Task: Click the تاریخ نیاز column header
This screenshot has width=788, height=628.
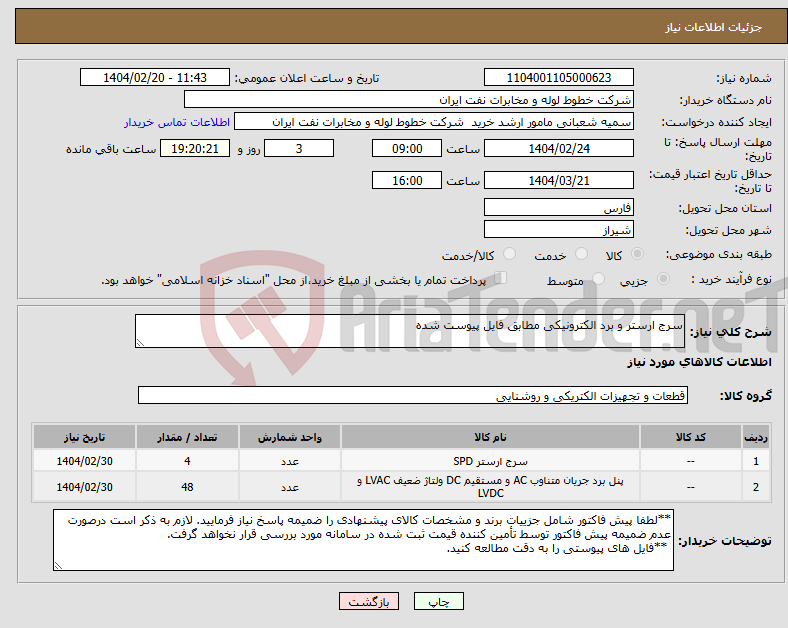Action: coord(84,437)
